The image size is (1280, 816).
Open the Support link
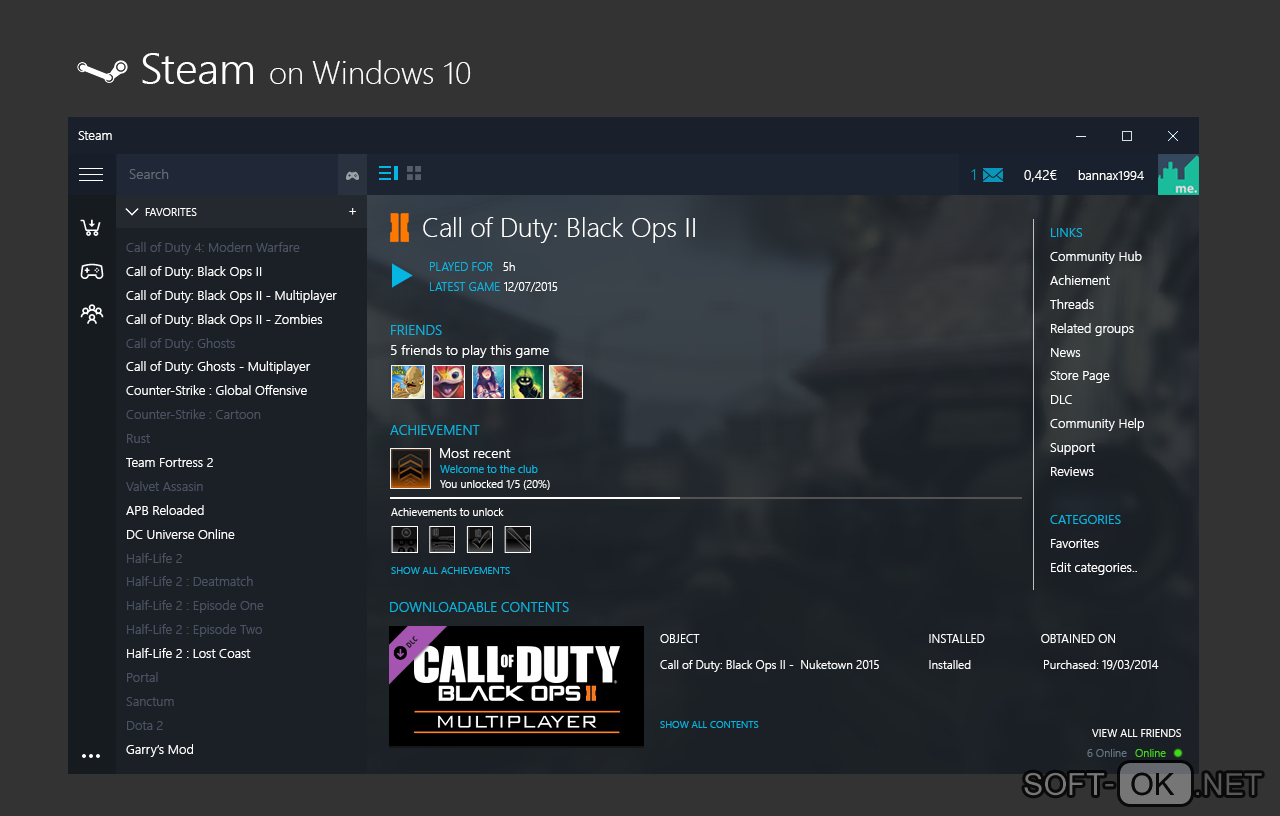coord(1073,448)
